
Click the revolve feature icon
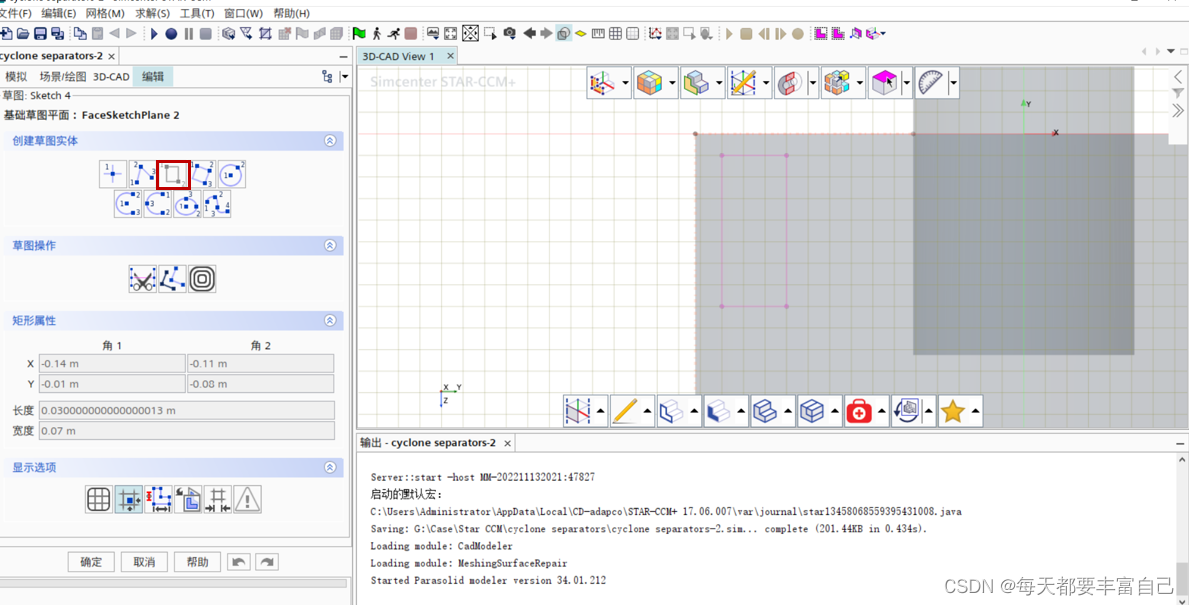pos(789,83)
